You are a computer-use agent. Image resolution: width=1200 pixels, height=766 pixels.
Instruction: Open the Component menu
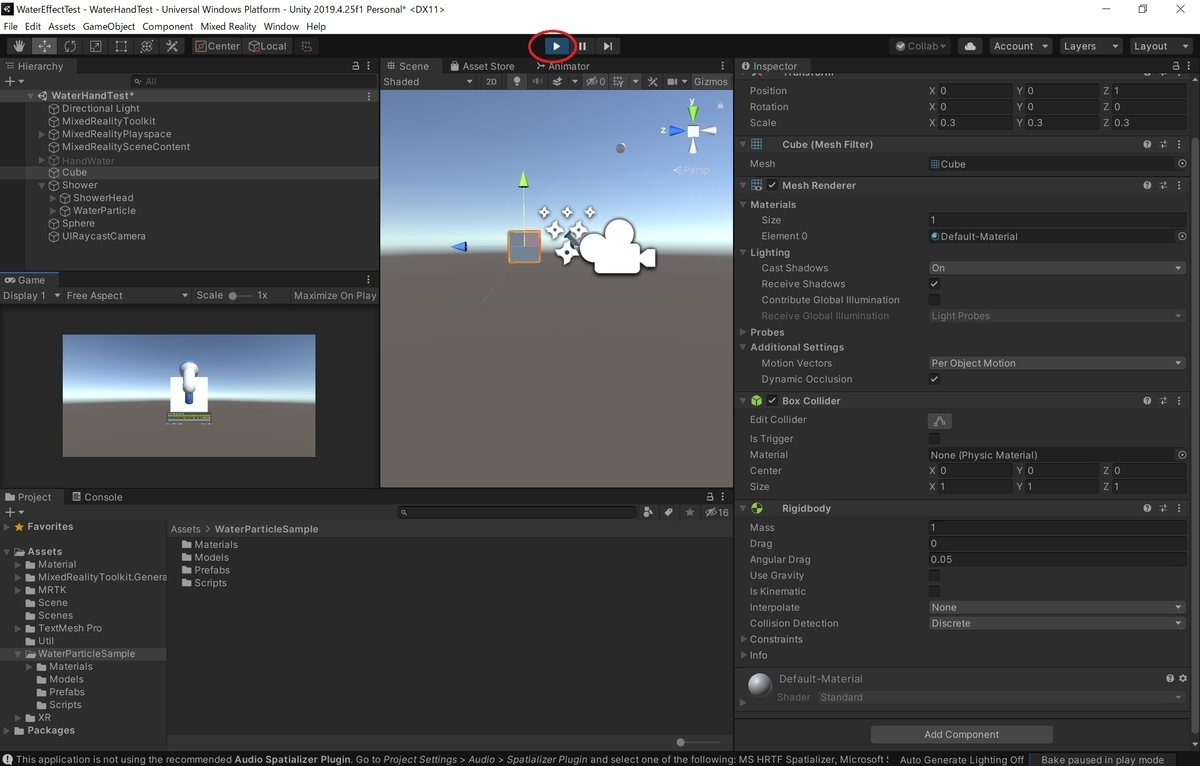click(x=168, y=26)
